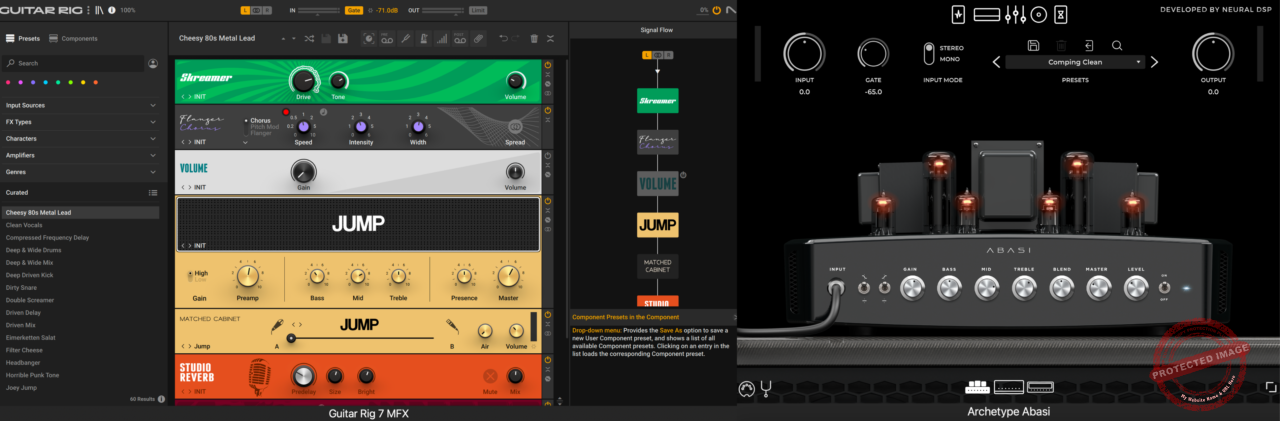Toggle power of the Skreamer component

(x=548, y=65)
